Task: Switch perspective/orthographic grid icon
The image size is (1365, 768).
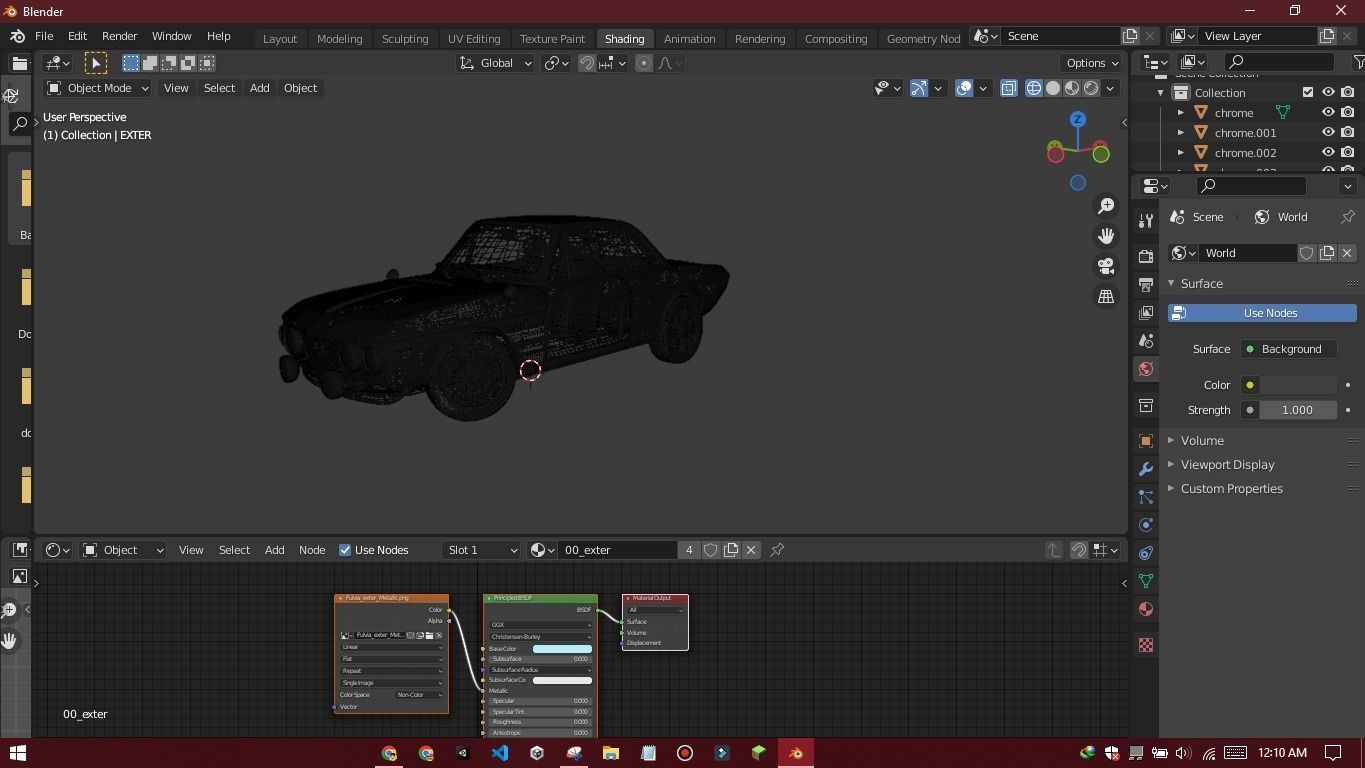Action: tap(1106, 296)
